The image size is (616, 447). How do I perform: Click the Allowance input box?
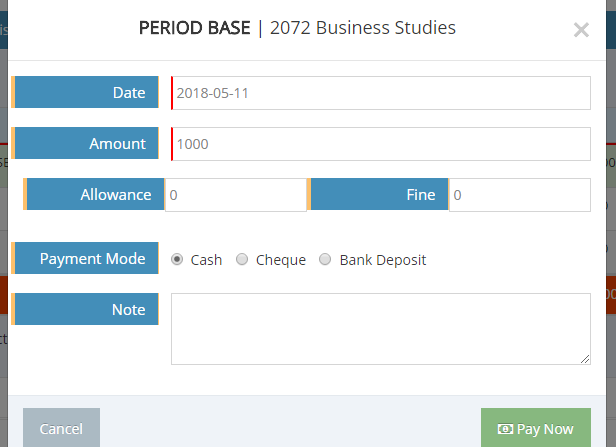pos(235,195)
